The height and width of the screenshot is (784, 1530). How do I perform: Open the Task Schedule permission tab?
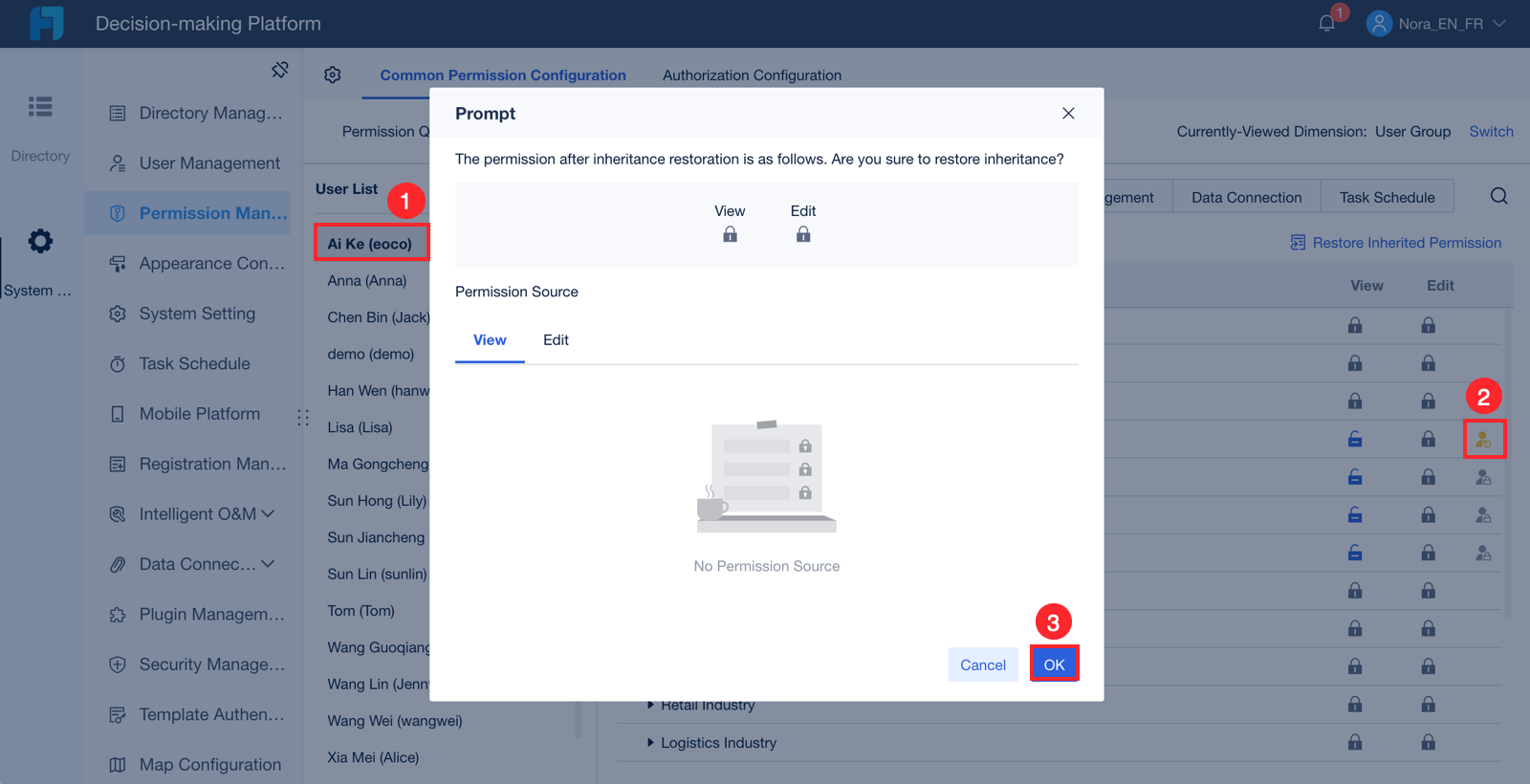tap(1388, 197)
